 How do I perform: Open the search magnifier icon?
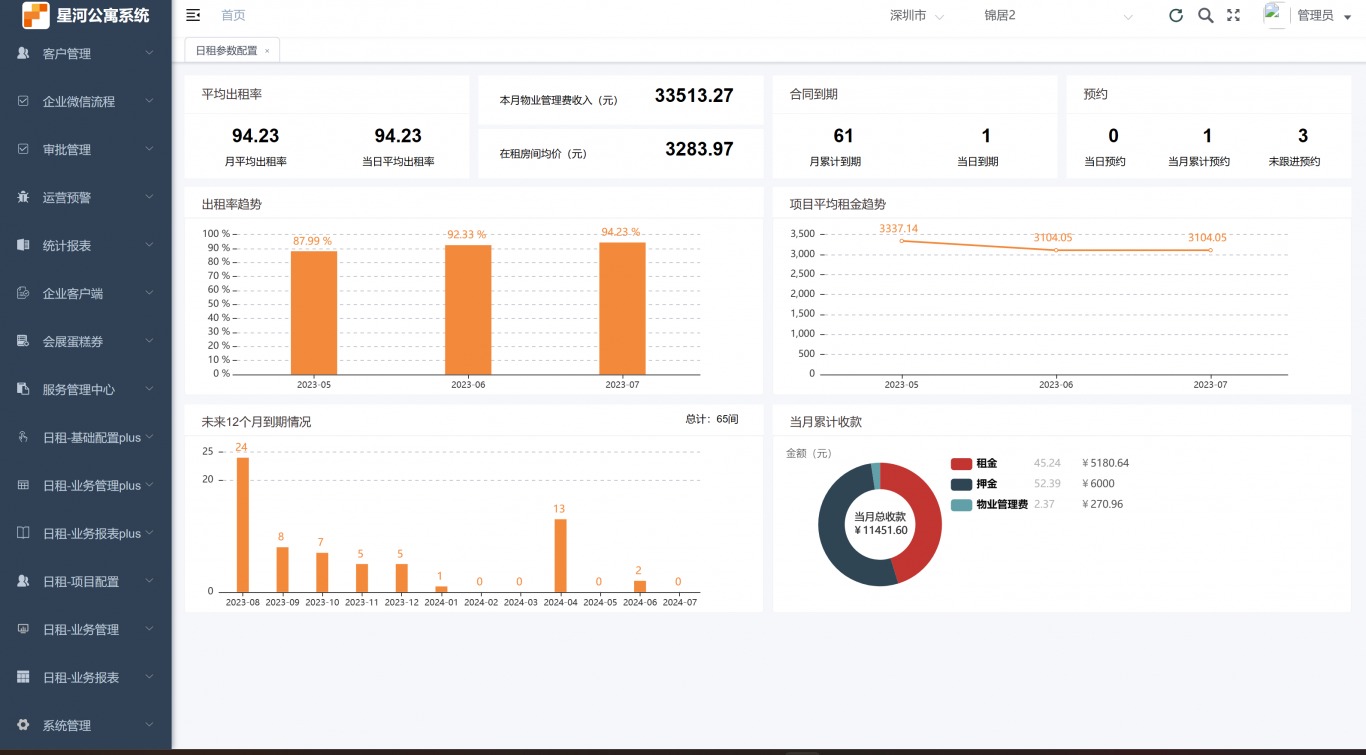[x=1206, y=15]
